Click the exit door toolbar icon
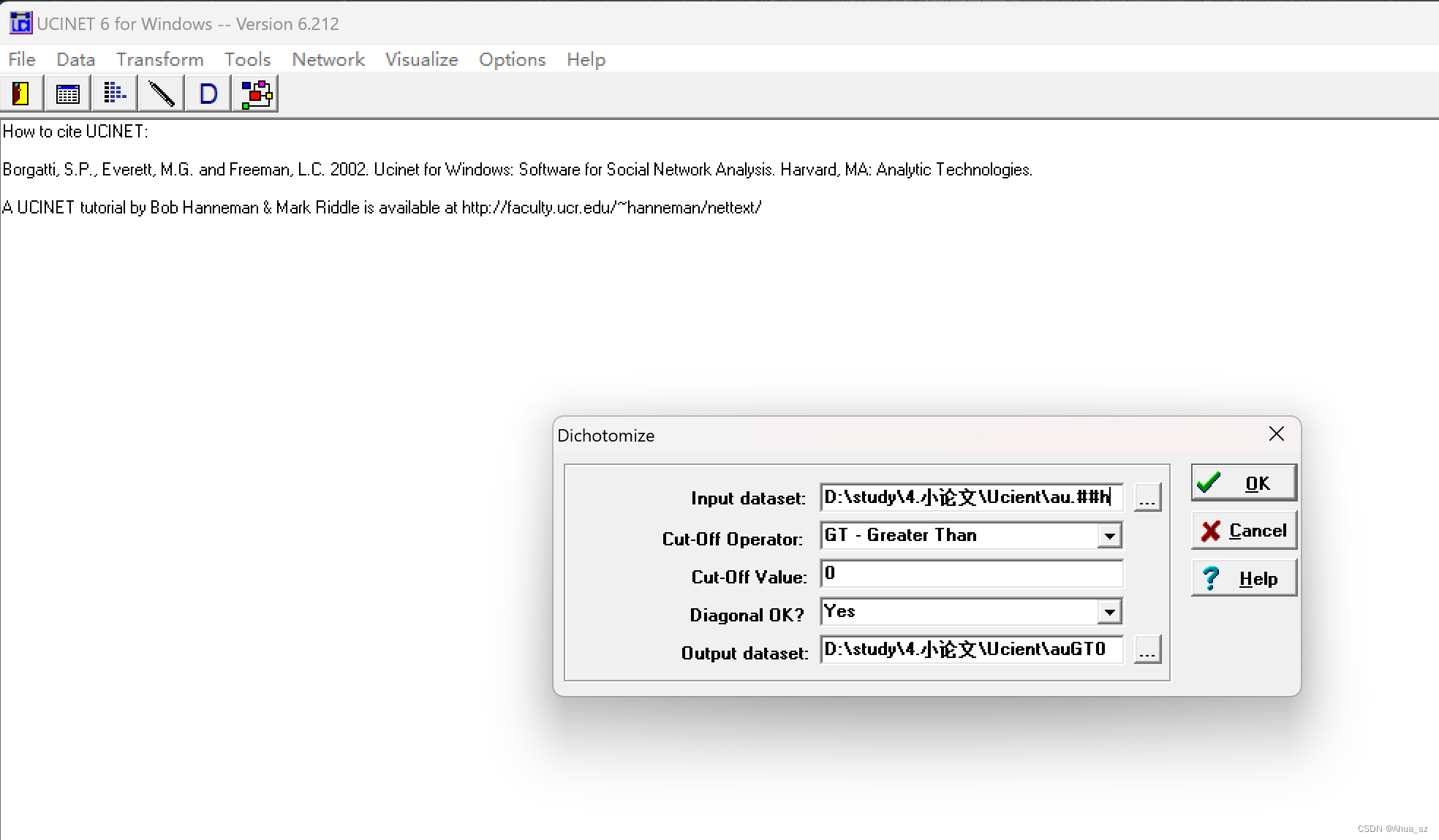Image resolution: width=1439 pixels, height=840 pixels. (x=21, y=94)
